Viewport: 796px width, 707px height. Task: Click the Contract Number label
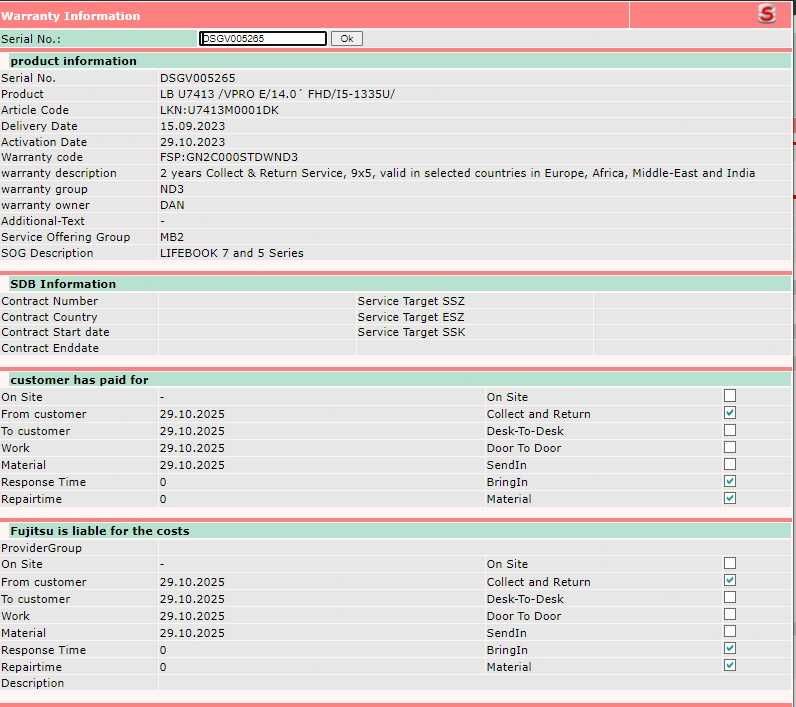click(x=49, y=301)
